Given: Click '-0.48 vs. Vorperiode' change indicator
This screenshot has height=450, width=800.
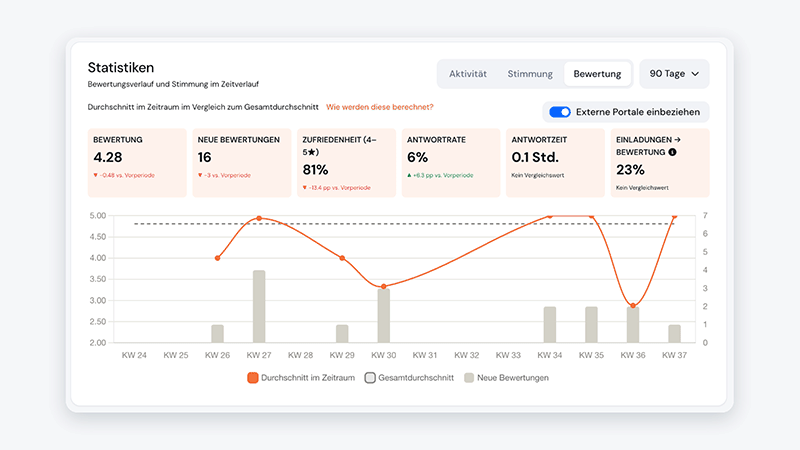Looking at the screenshot, I should point(124,176).
